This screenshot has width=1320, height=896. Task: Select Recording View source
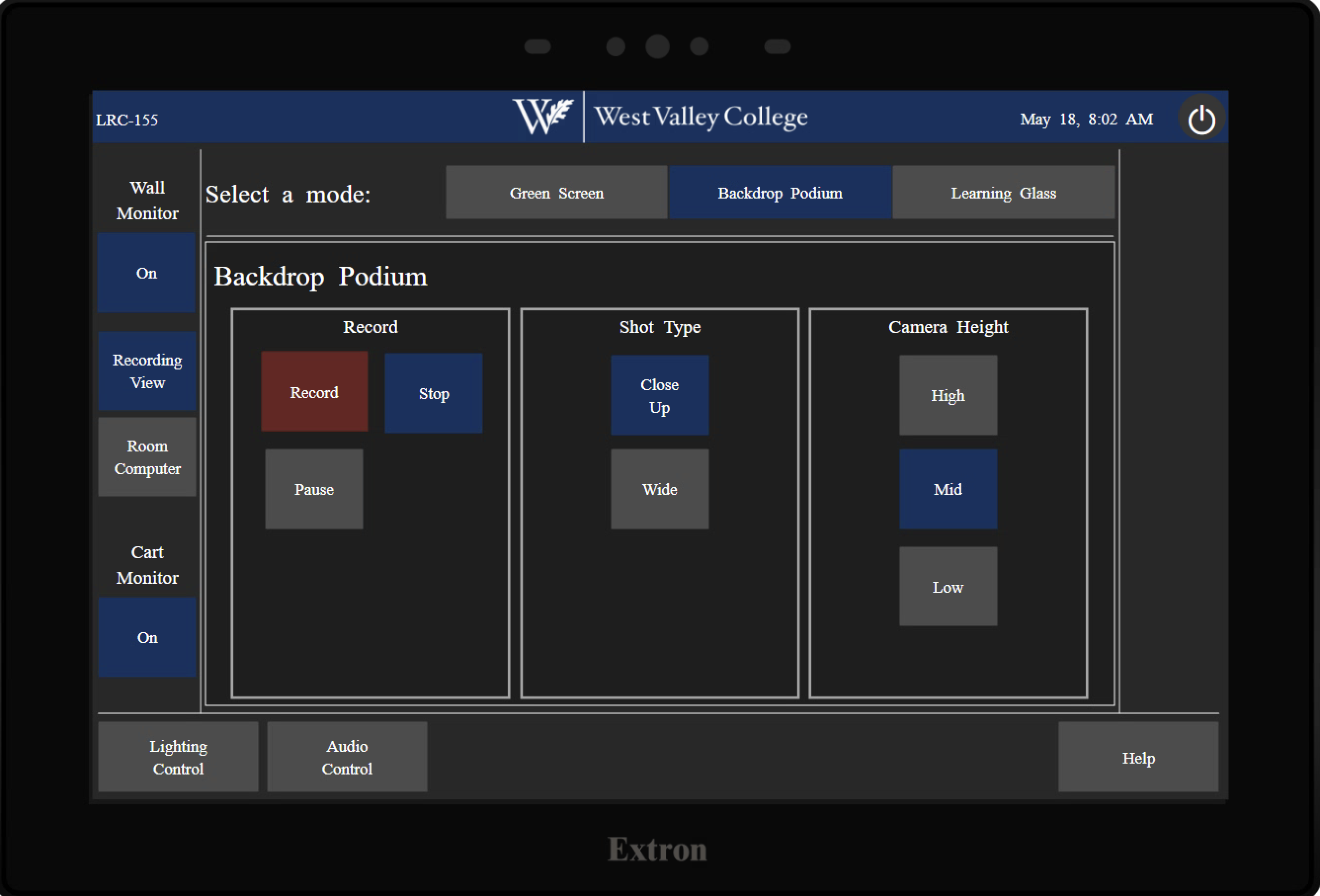(147, 371)
